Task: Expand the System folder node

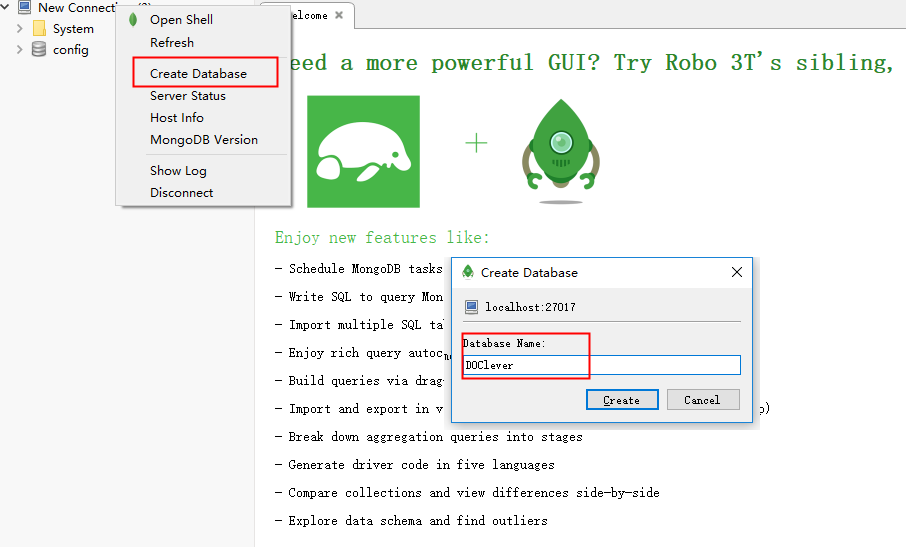Action: pos(20,28)
